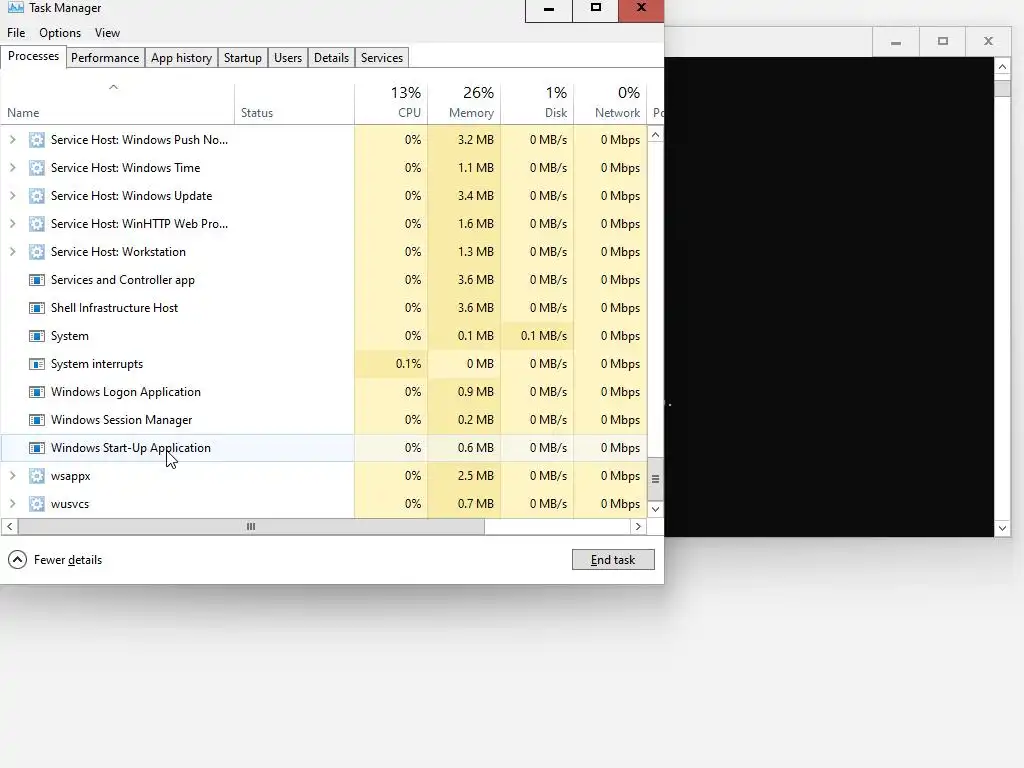Expand Service Host: Windows Update row

(x=12, y=196)
